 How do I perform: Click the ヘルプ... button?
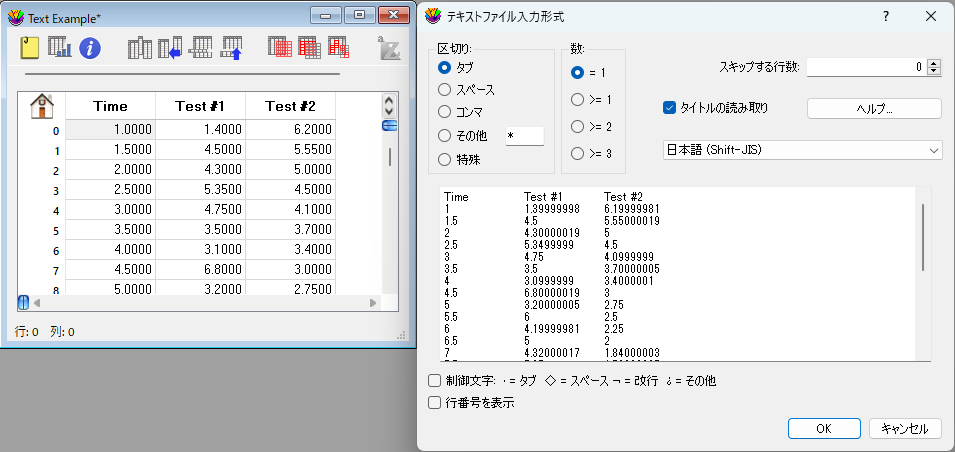click(874, 108)
